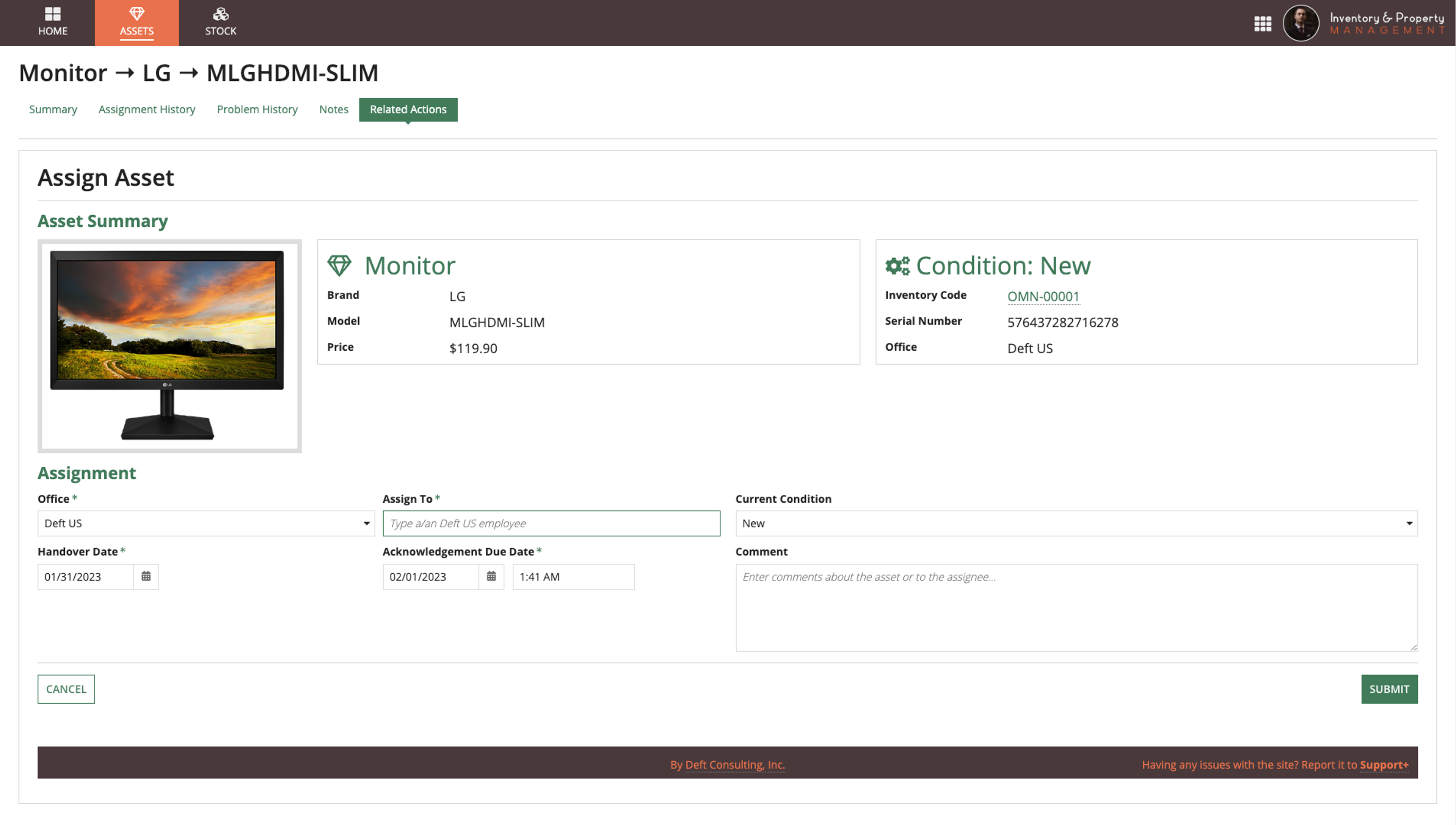Click Deft US value under Condition panel
This screenshot has height=825, width=1456.
tap(1030, 348)
